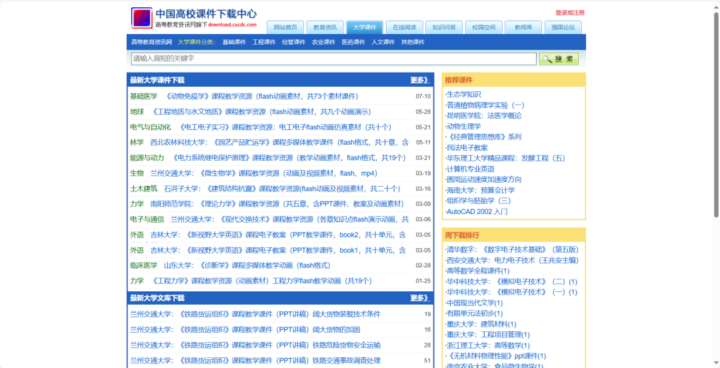Click the site logo icon
The width and height of the screenshot is (720, 368).
pyautogui.click(x=141, y=18)
